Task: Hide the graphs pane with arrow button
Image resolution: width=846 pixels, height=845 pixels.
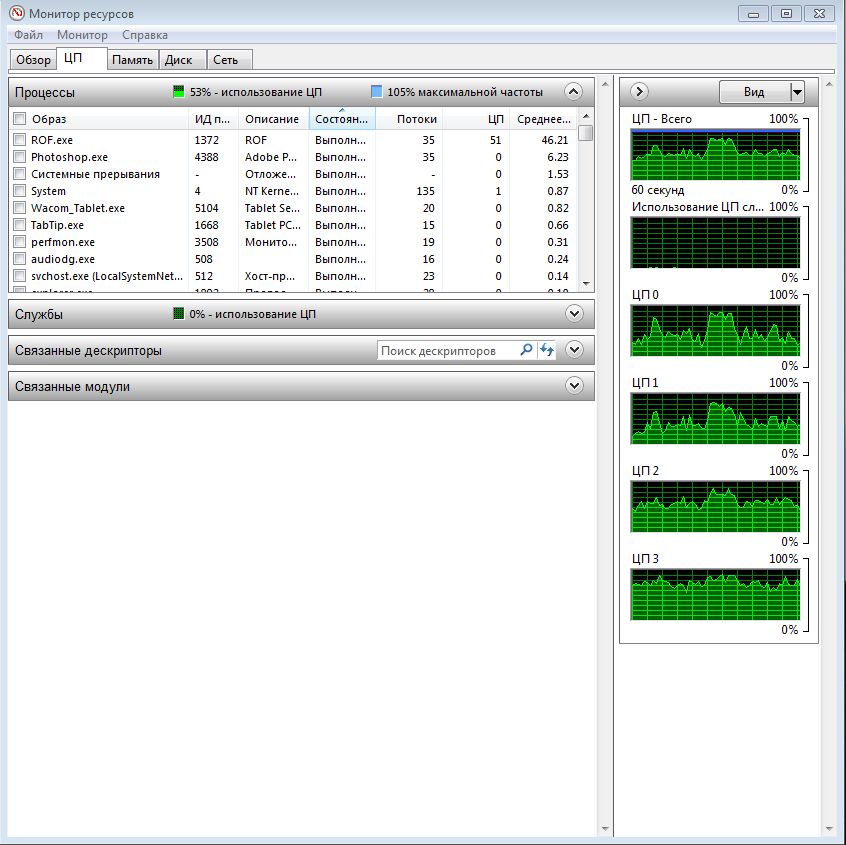Action: (640, 92)
